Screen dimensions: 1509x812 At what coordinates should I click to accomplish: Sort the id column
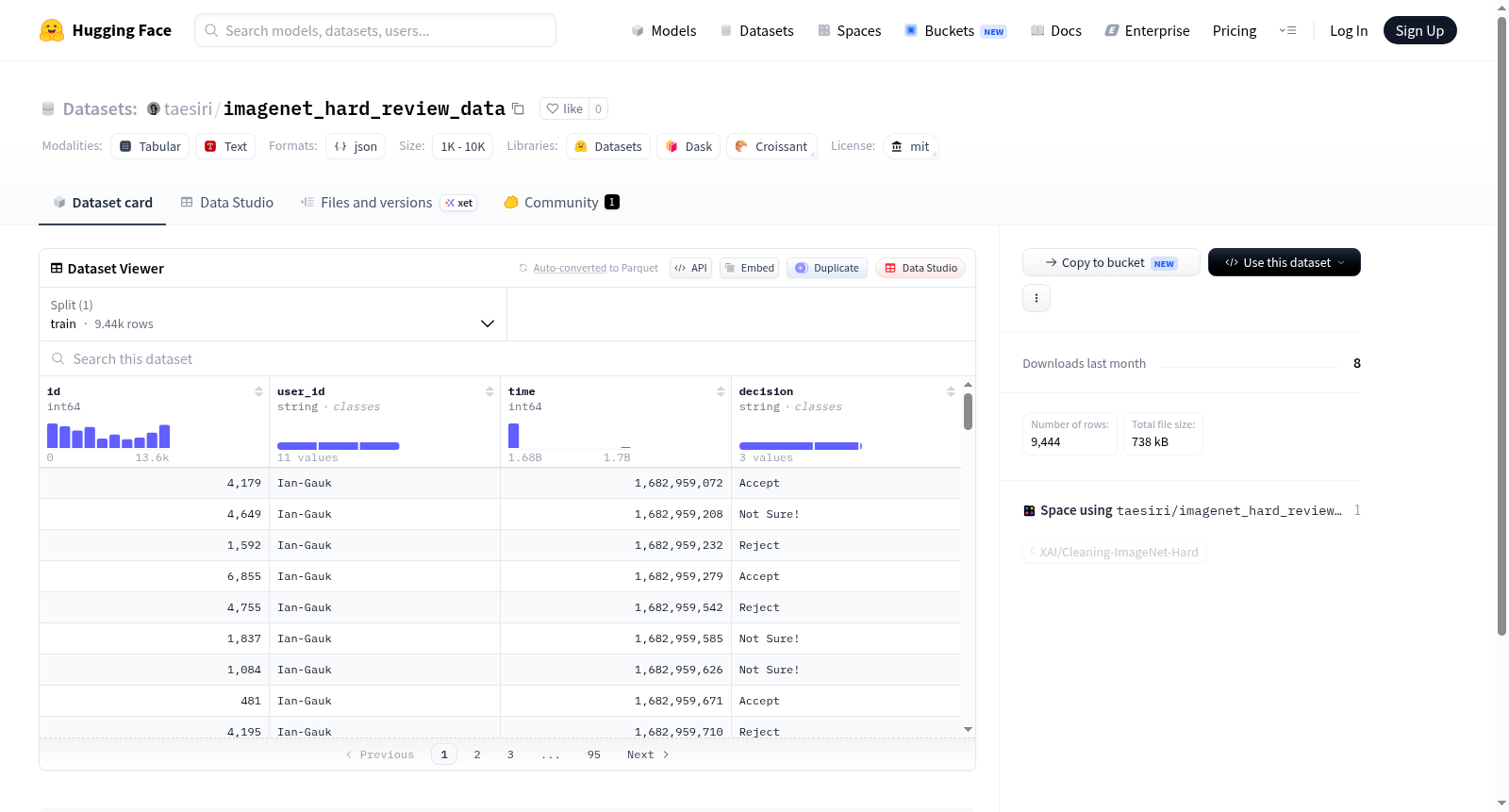(258, 391)
